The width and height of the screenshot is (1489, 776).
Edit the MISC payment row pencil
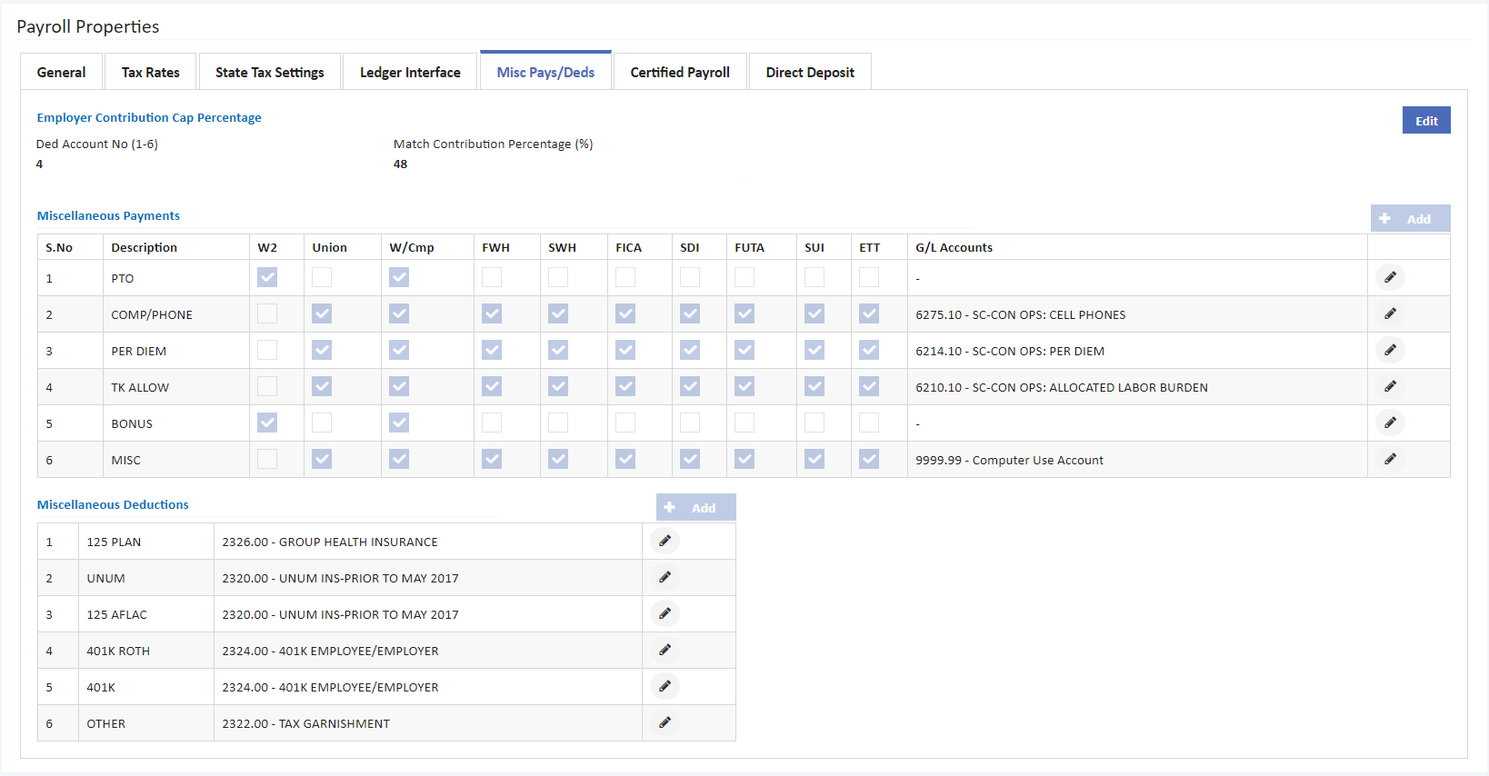(1389, 459)
